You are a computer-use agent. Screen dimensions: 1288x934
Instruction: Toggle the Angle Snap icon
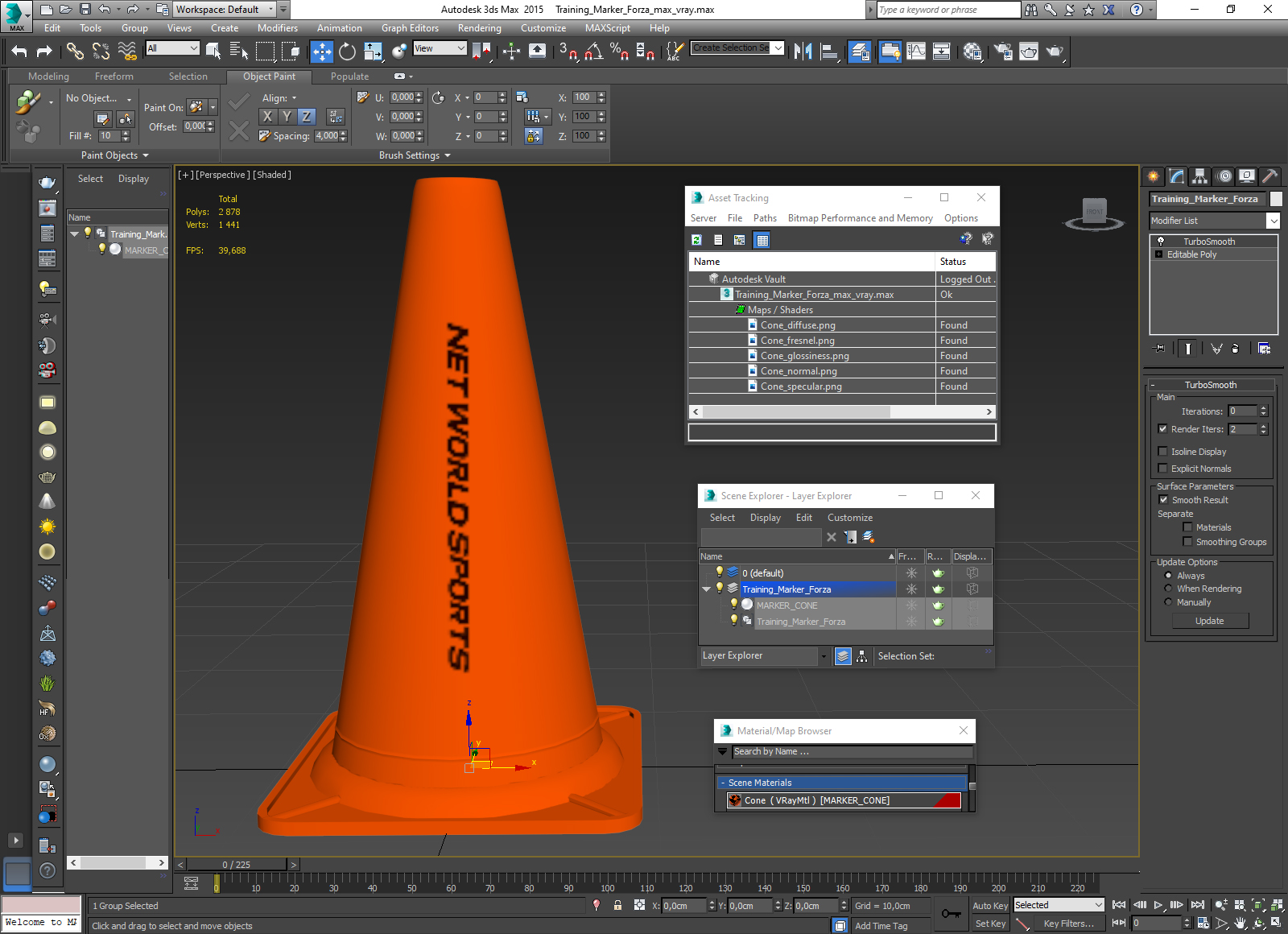tap(593, 52)
